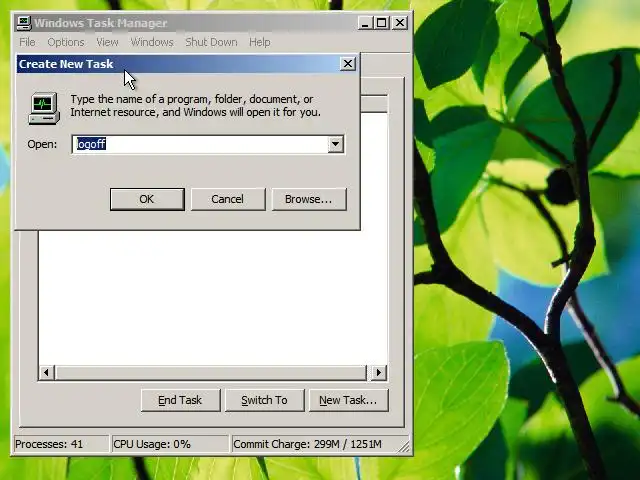Close the Create New Task dialog
This screenshot has width=640, height=480.
pyautogui.click(x=348, y=64)
